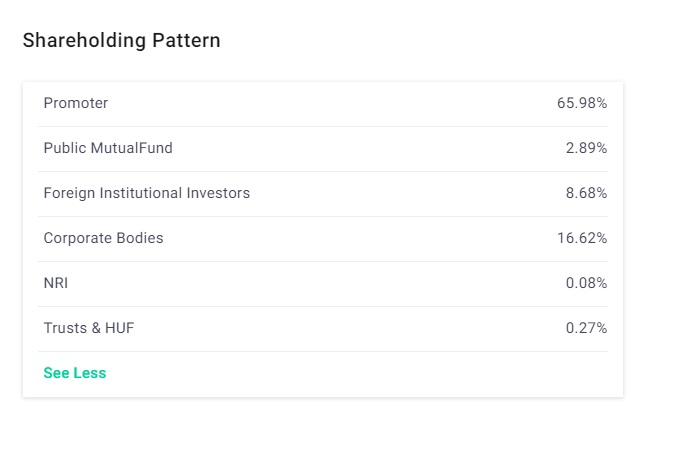Select the 0.27% Trusts & HUF value

pos(586,328)
